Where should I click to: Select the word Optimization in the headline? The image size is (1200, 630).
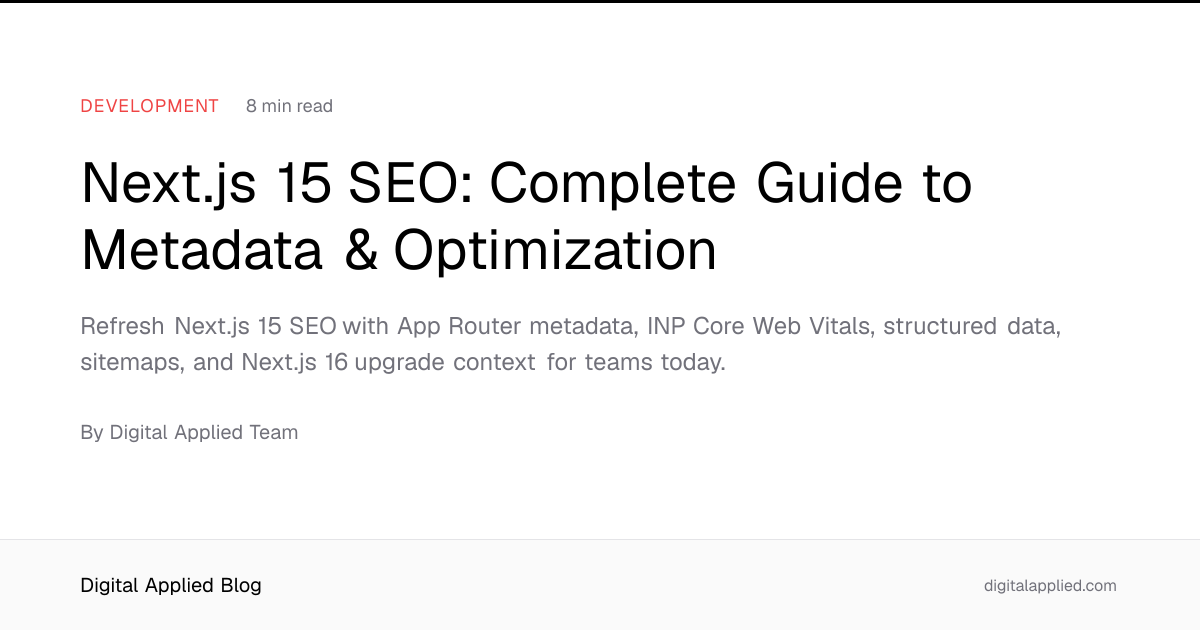(555, 250)
